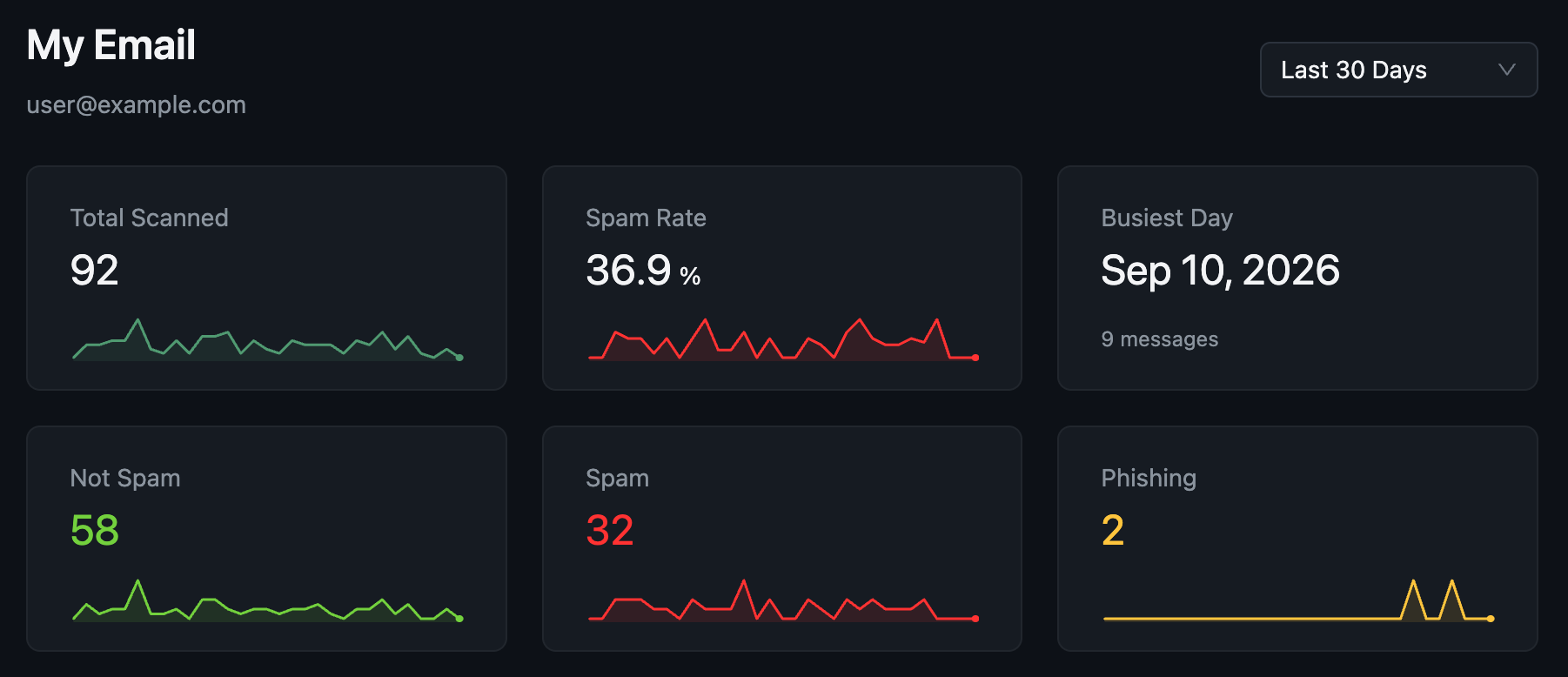
Task: Click the 92 total scanned value
Action: 94,270
